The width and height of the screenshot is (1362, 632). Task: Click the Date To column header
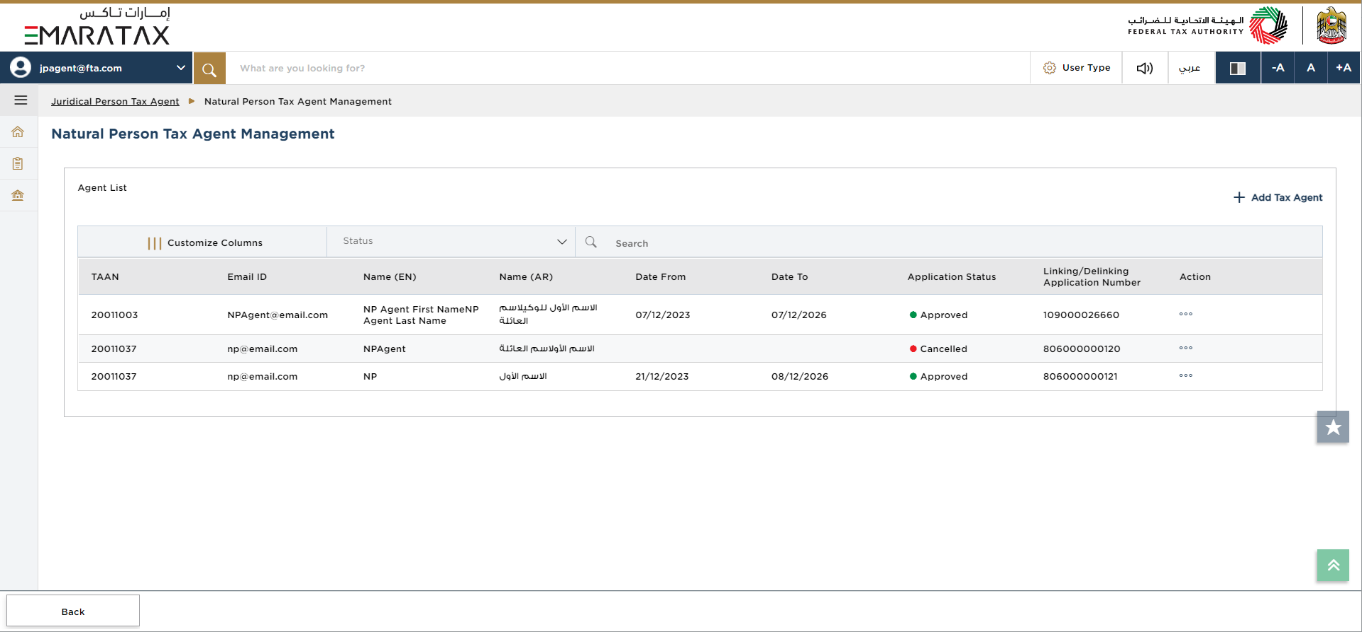pyautogui.click(x=790, y=277)
